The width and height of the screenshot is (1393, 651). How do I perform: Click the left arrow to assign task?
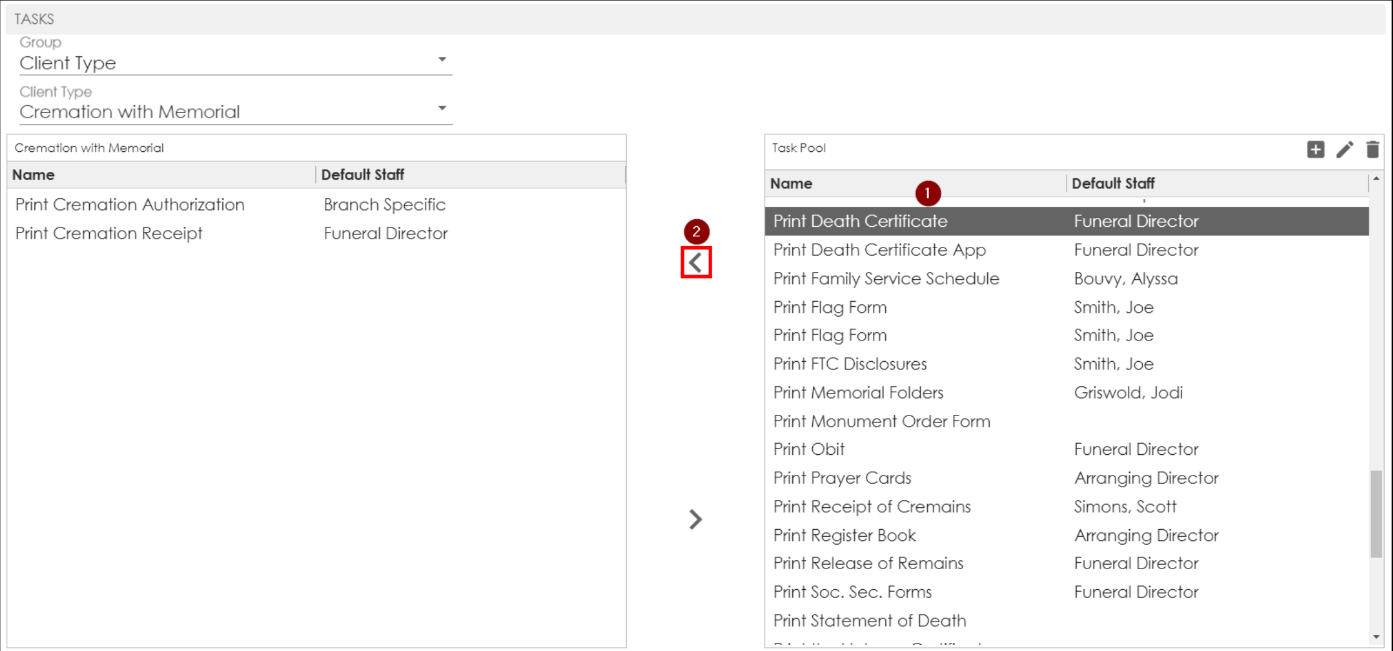[x=696, y=263]
